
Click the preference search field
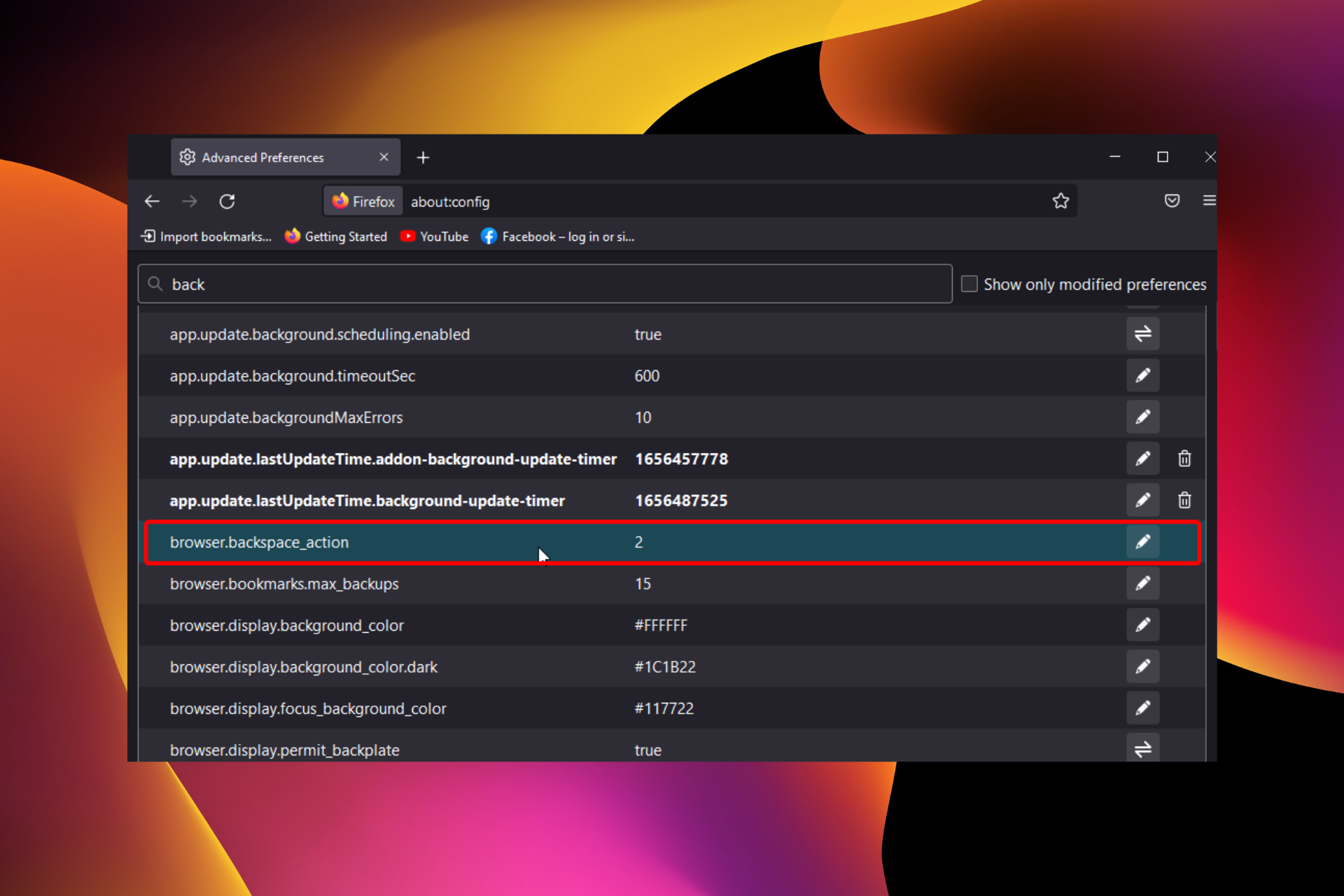(x=545, y=284)
